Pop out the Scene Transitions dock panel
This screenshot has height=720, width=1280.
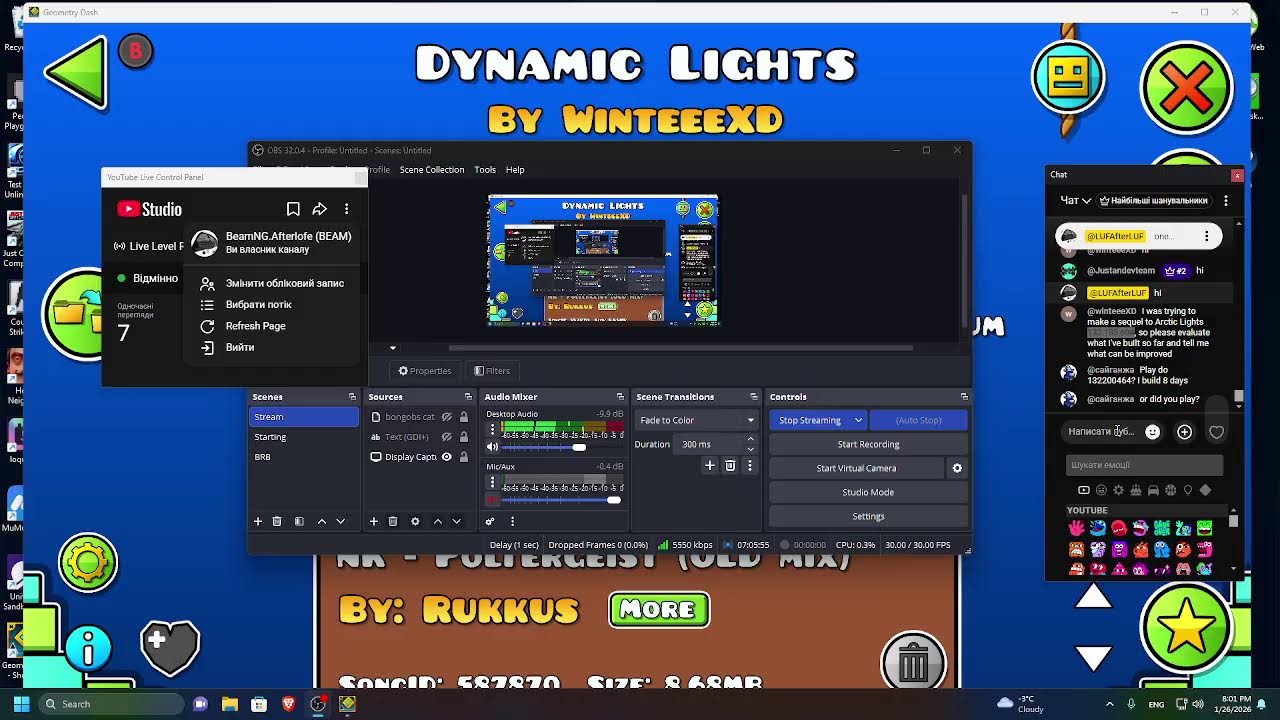(x=755, y=397)
